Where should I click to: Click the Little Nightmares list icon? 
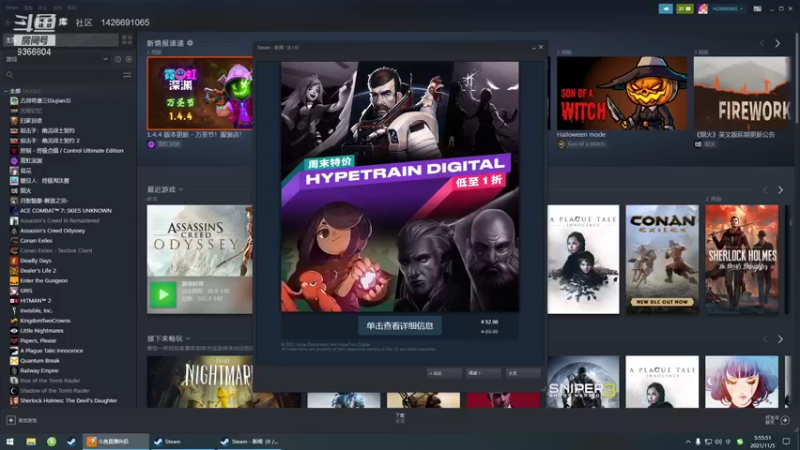click(x=14, y=331)
